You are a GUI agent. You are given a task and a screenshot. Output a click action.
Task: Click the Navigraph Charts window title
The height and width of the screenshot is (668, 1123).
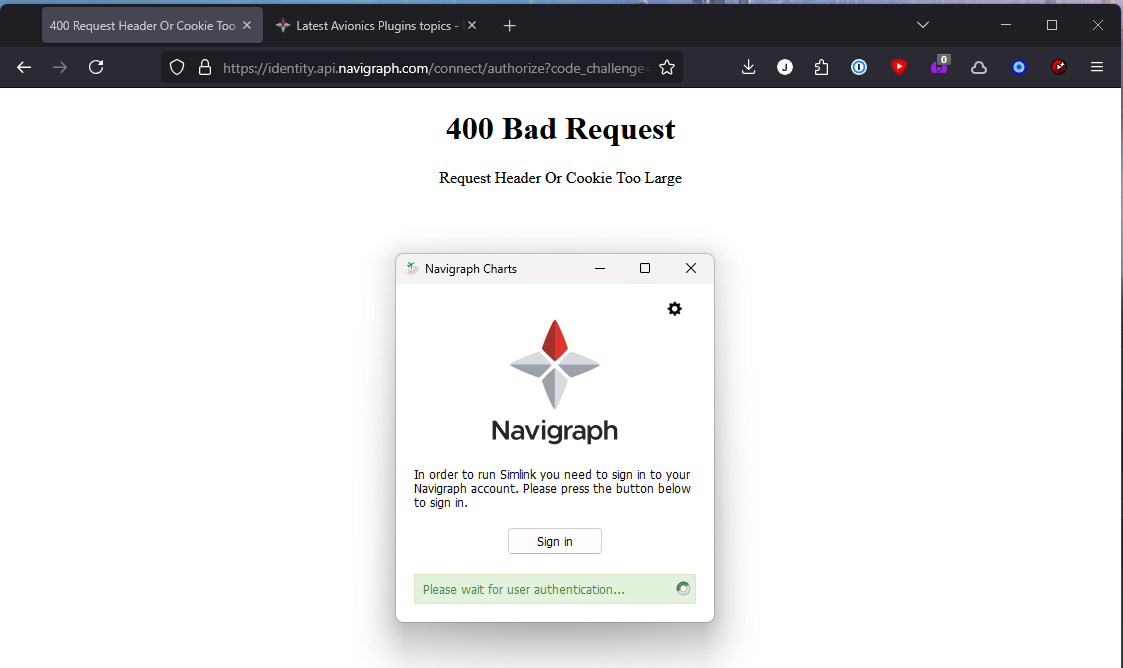471,268
